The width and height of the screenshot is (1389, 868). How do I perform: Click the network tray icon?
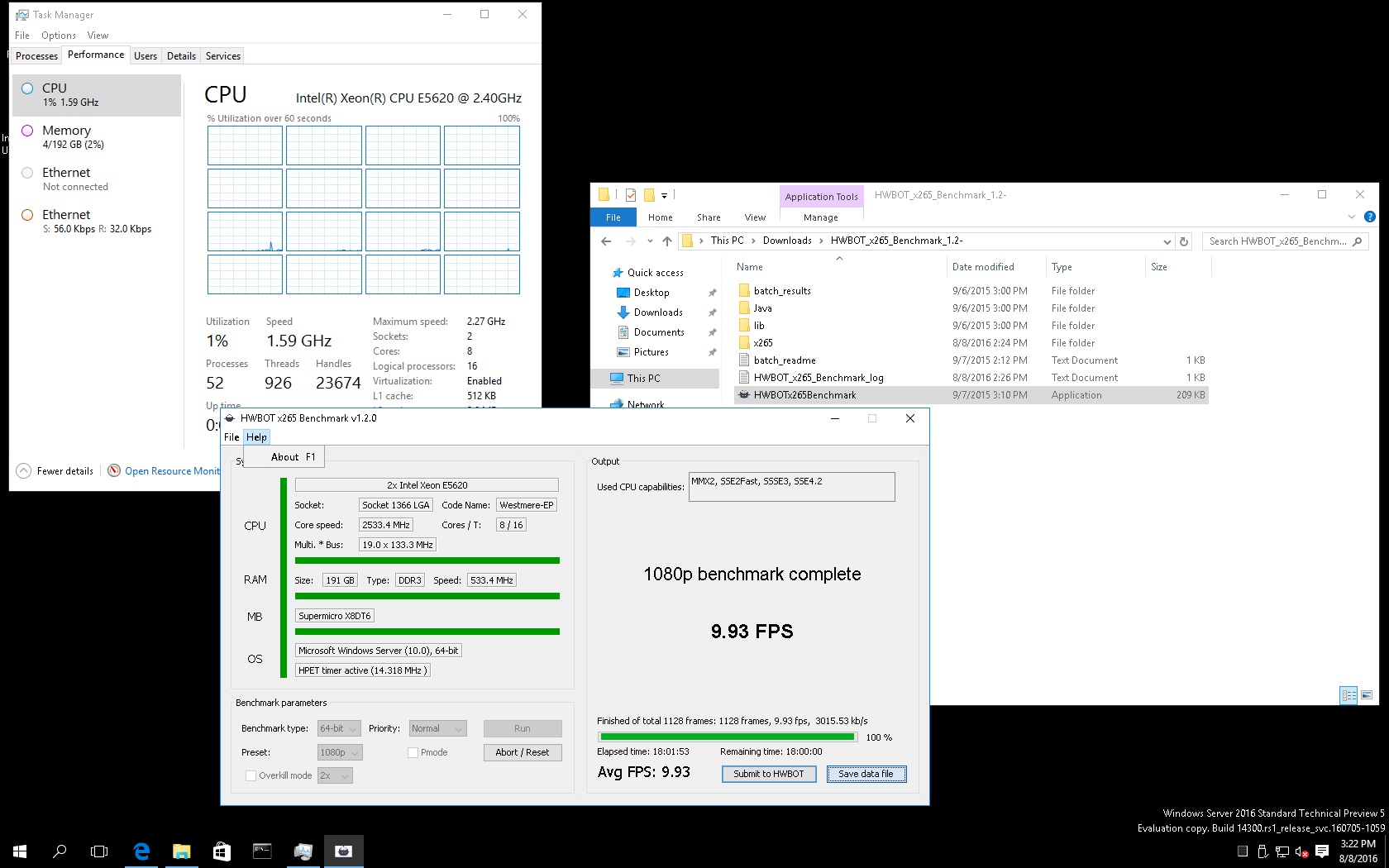[1282, 851]
